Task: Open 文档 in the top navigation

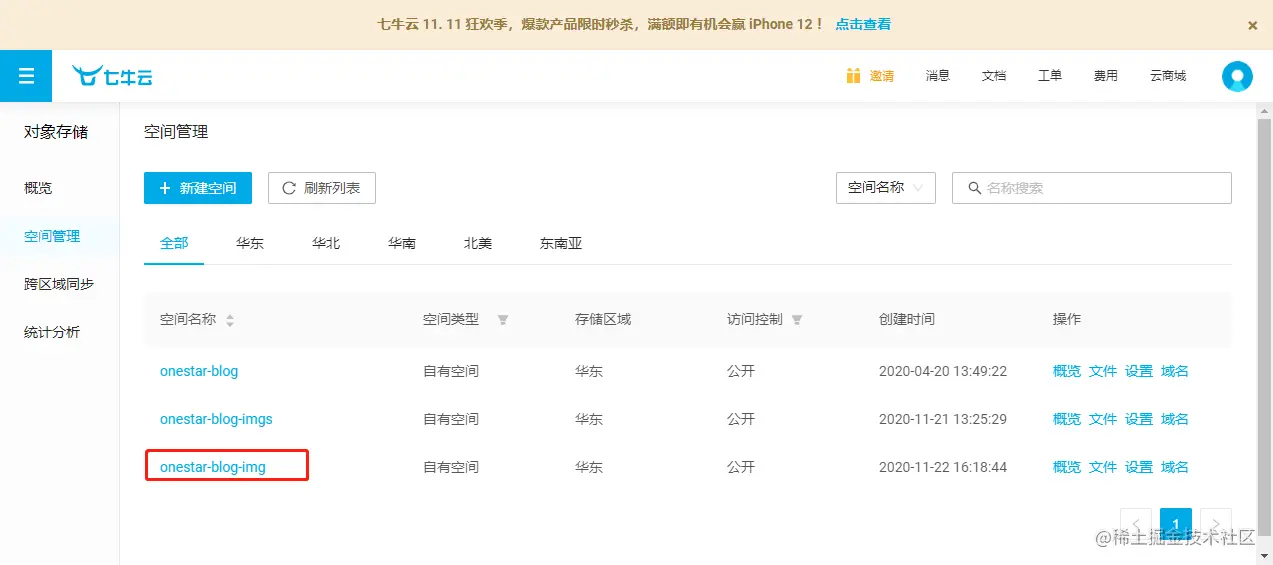Action: pos(994,76)
